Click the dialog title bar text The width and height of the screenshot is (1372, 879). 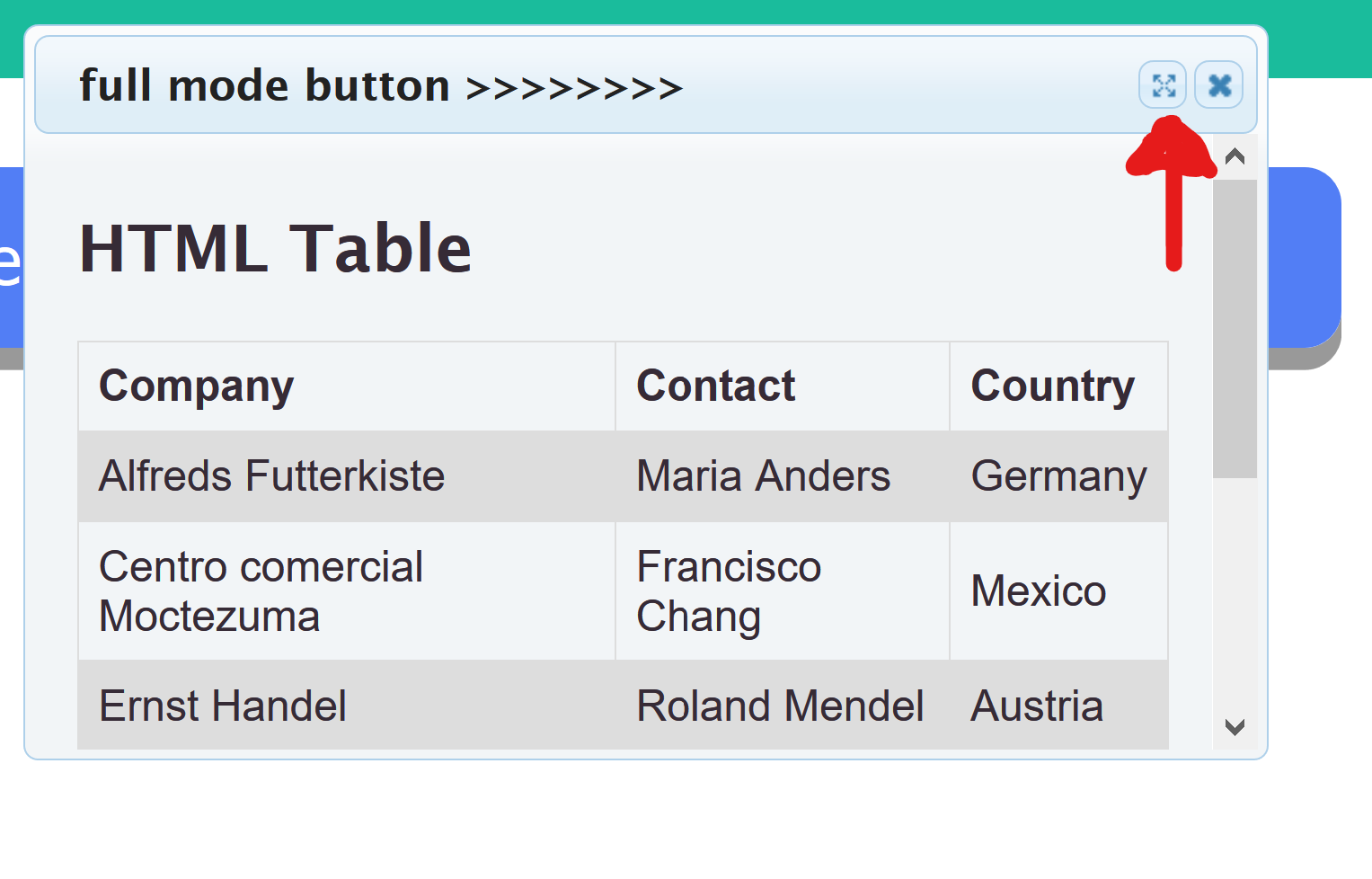point(381,86)
